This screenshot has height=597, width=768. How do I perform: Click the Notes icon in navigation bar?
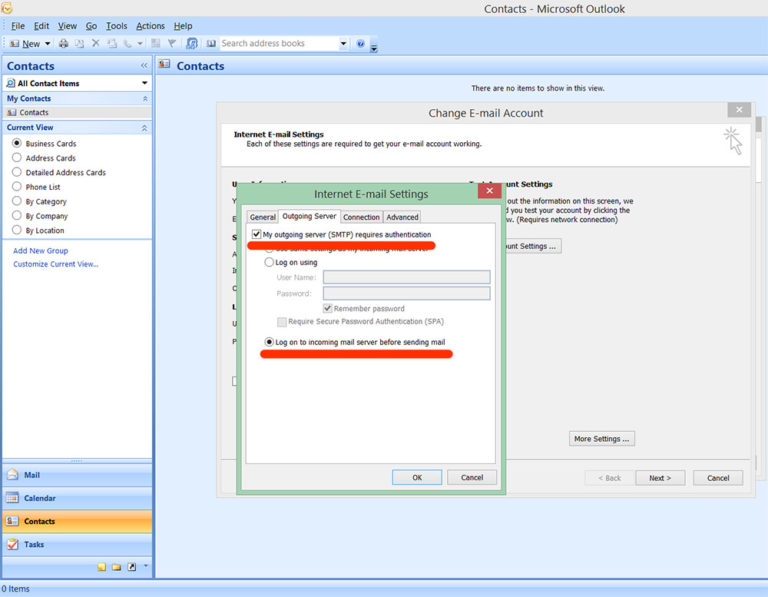pyautogui.click(x=101, y=567)
